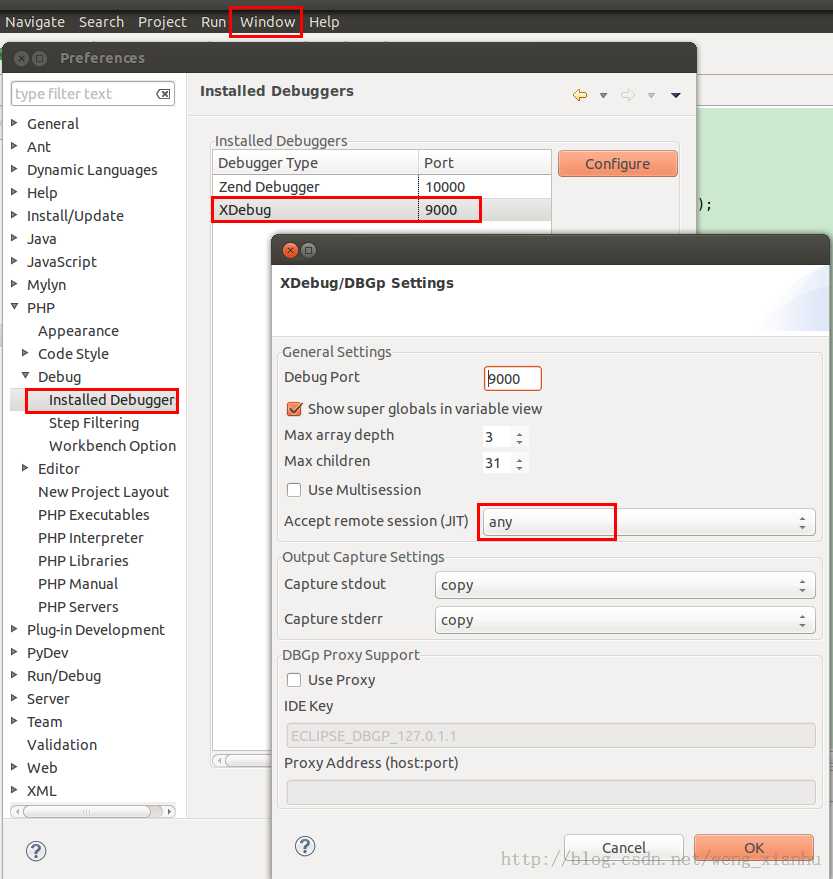
Task: Click the help icon in XDebug settings dialog
Action: point(305,846)
